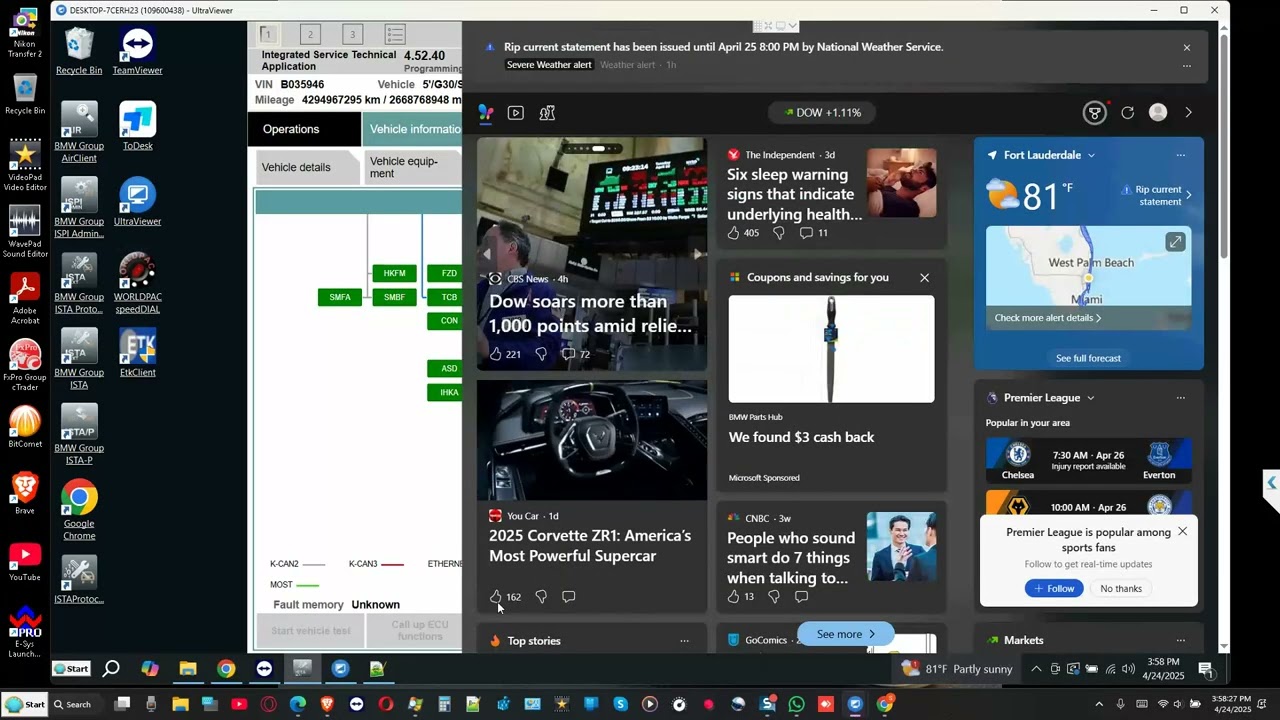Open Premier League card more options
The width and height of the screenshot is (1280, 720).
point(1181,398)
